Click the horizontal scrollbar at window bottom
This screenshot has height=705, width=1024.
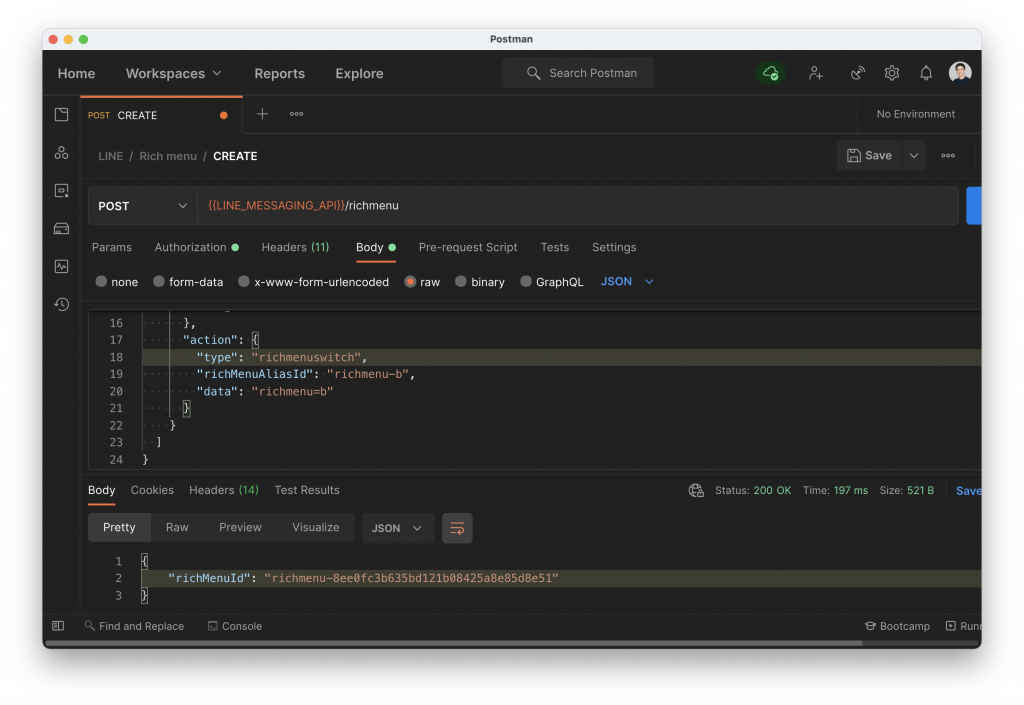tap(454, 643)
